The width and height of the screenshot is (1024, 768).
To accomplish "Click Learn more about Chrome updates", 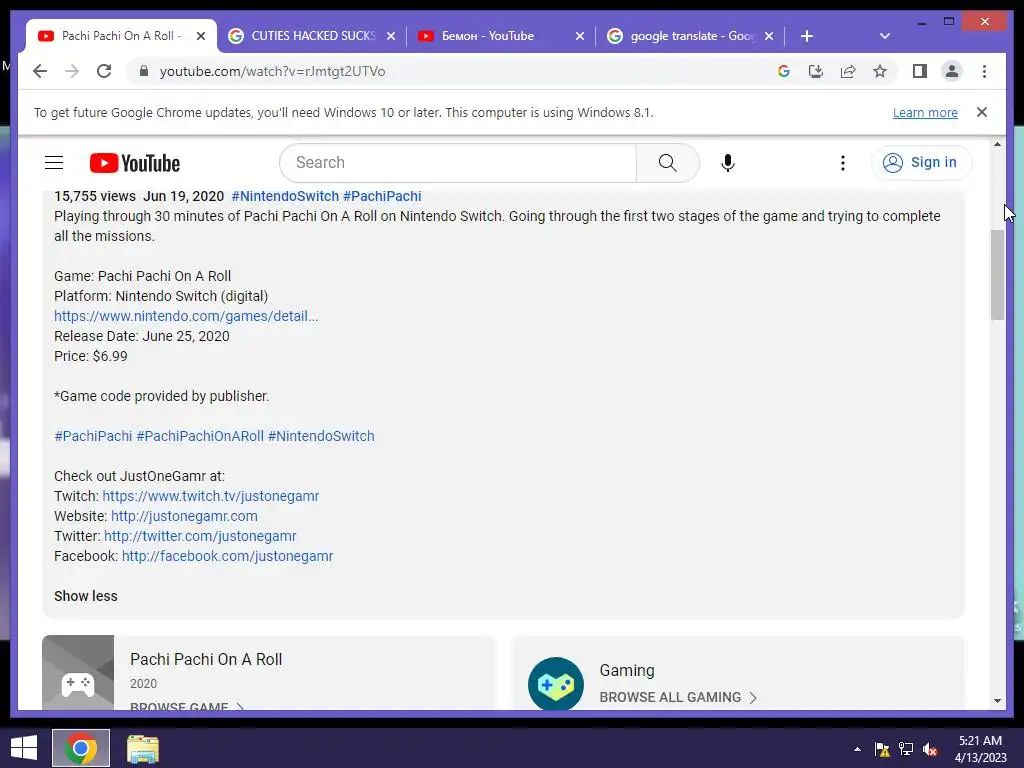I will [x=925, y=112].
